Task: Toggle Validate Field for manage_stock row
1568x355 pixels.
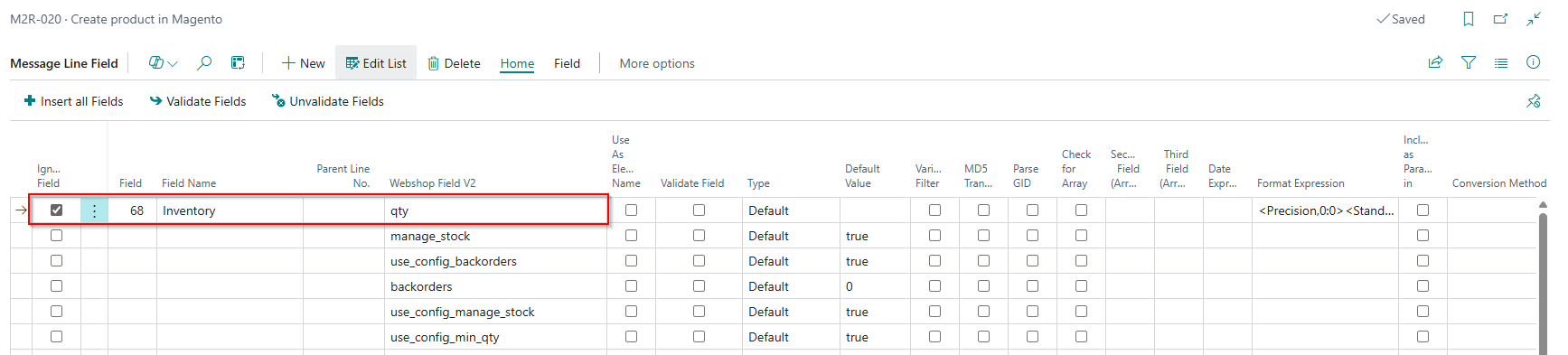Action: tap(699, 236)
